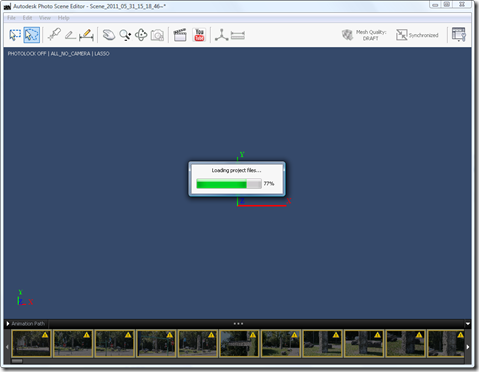Open the Edit menu
Viewport: 479px width, 372px height.
click(x=27, y=18)
